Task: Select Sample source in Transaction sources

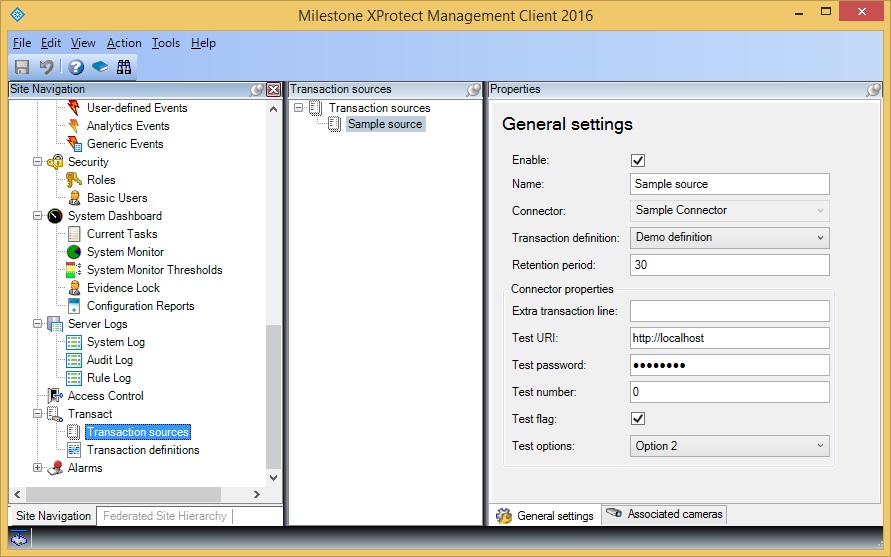Action: [385, 124]
